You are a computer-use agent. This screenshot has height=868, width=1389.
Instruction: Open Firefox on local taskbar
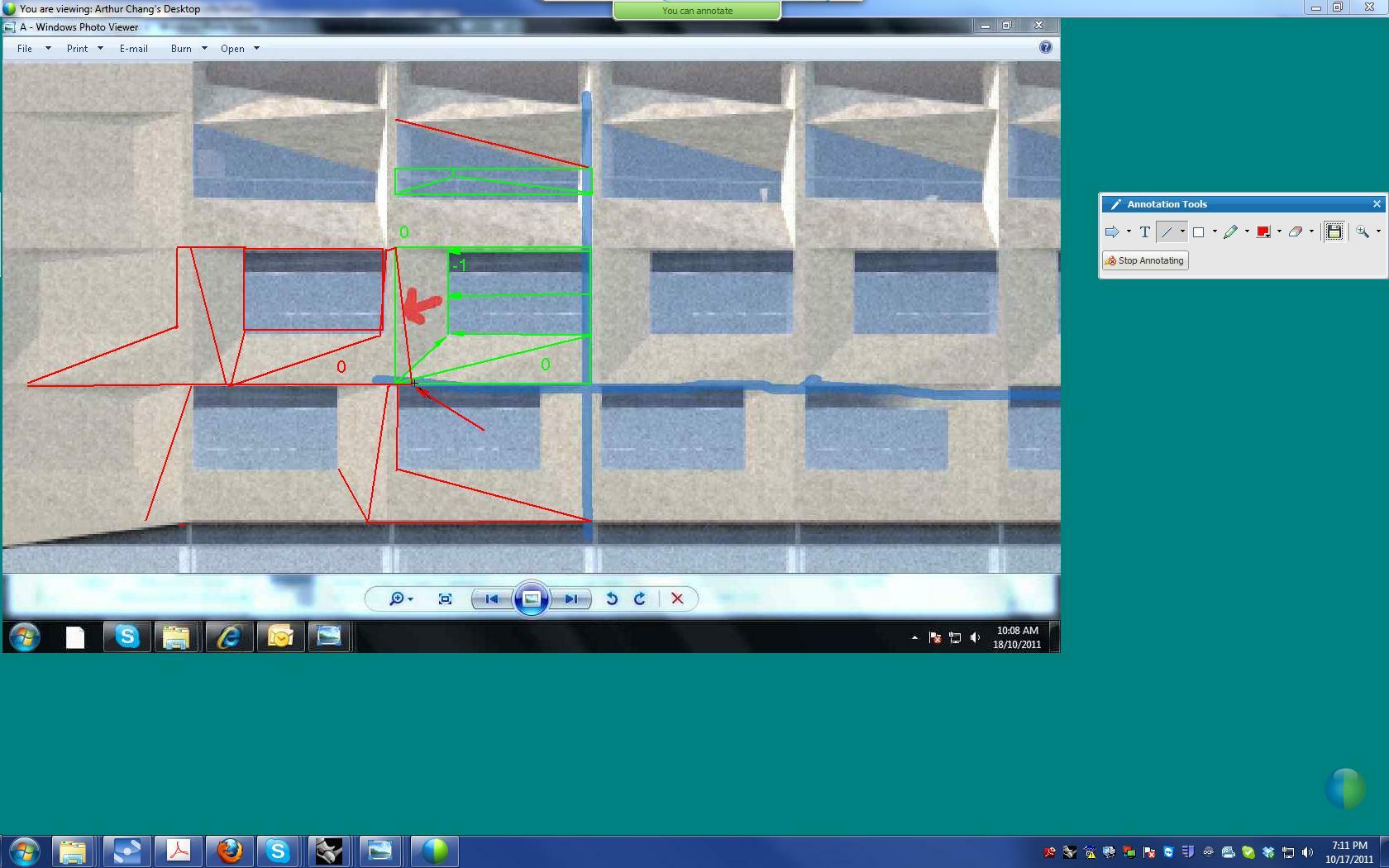230,851
